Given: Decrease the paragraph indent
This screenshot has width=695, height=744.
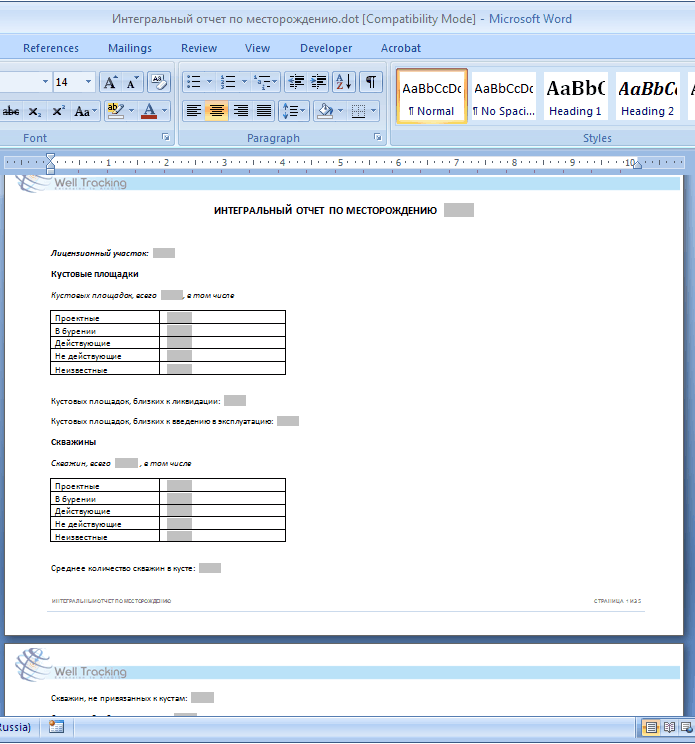Looking at the screenshot, I should (x=295, y=82).
